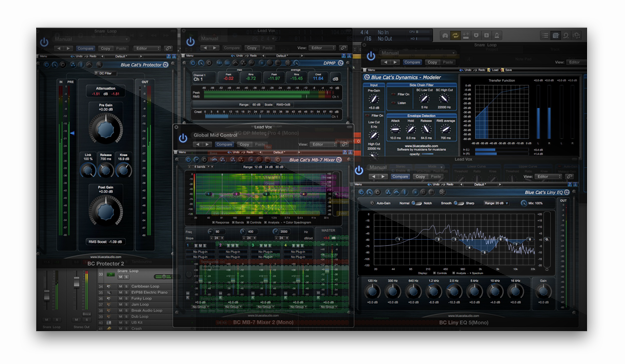Click the DPMP logo icon in the title strip
The height and width of the screenshot is (364, 625).
(x=340, y=63)
